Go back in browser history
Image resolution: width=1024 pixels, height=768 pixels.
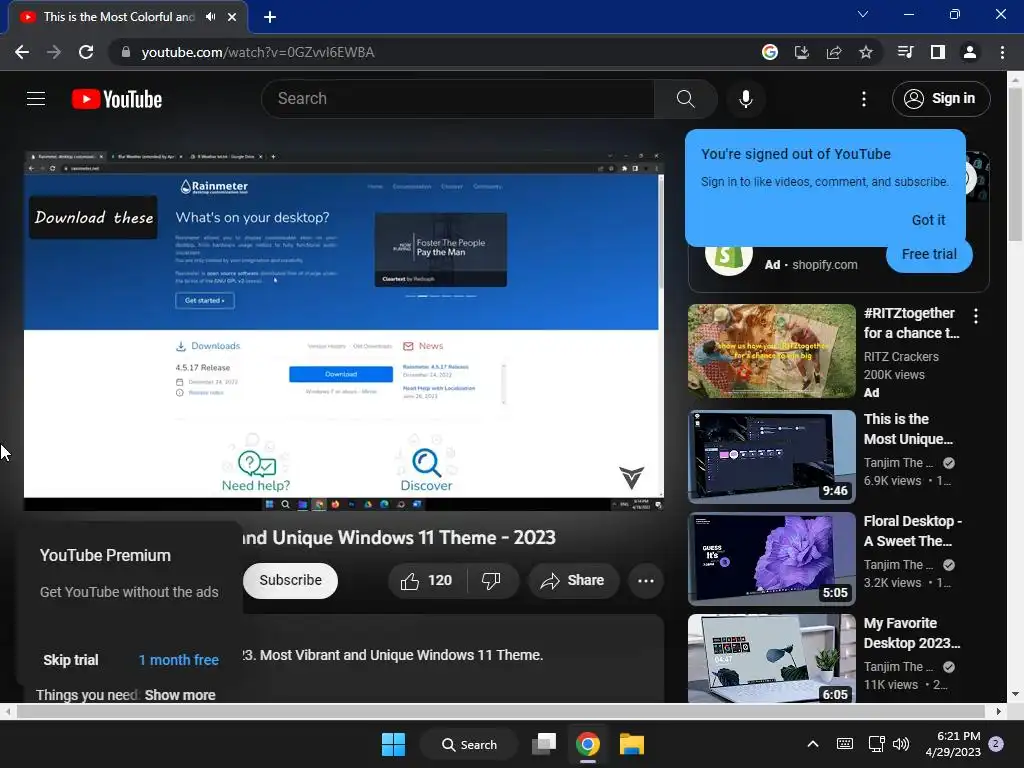(x=22, y=52)
